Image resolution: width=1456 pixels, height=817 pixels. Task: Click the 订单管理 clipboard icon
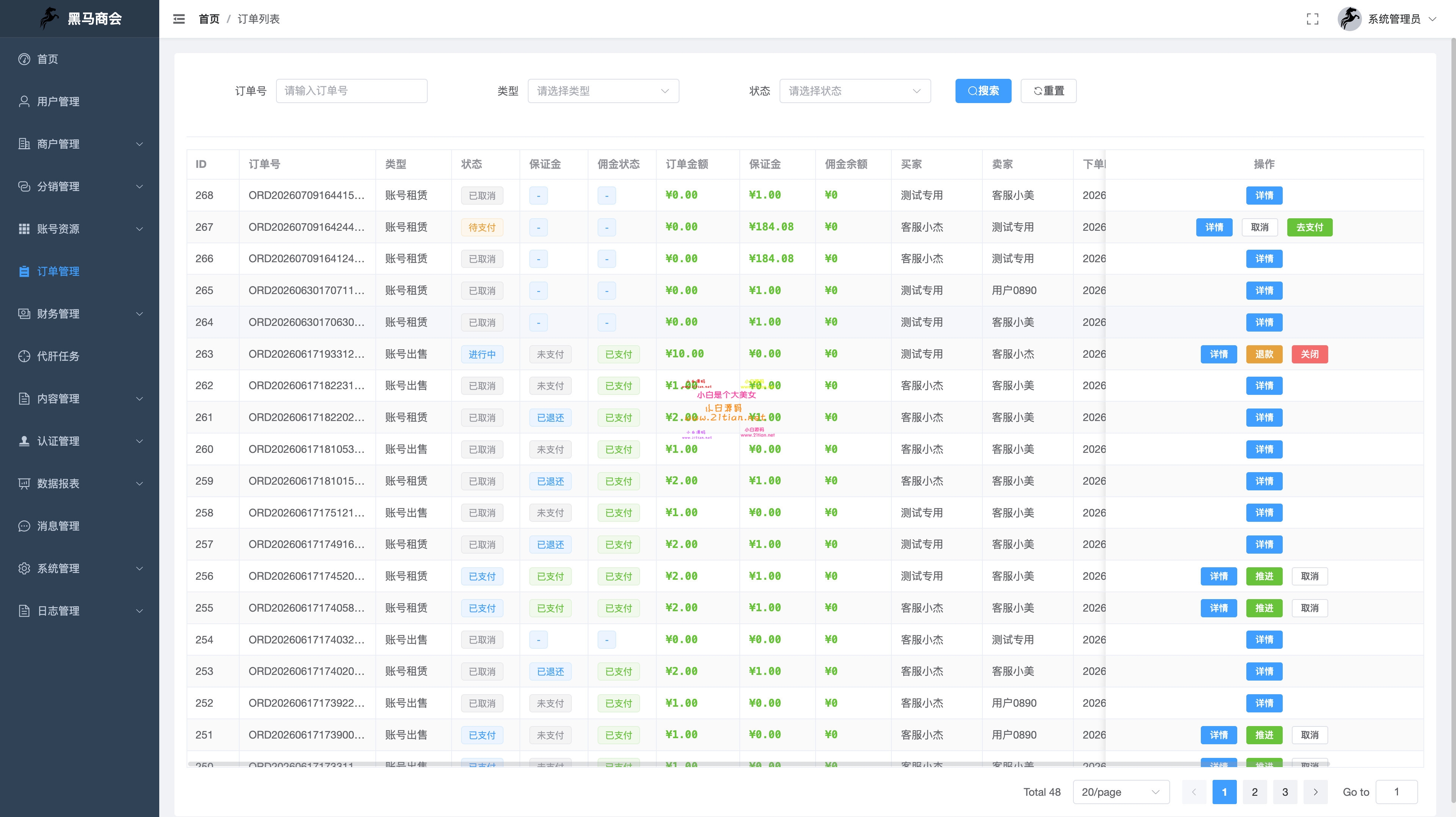(24, 271)
